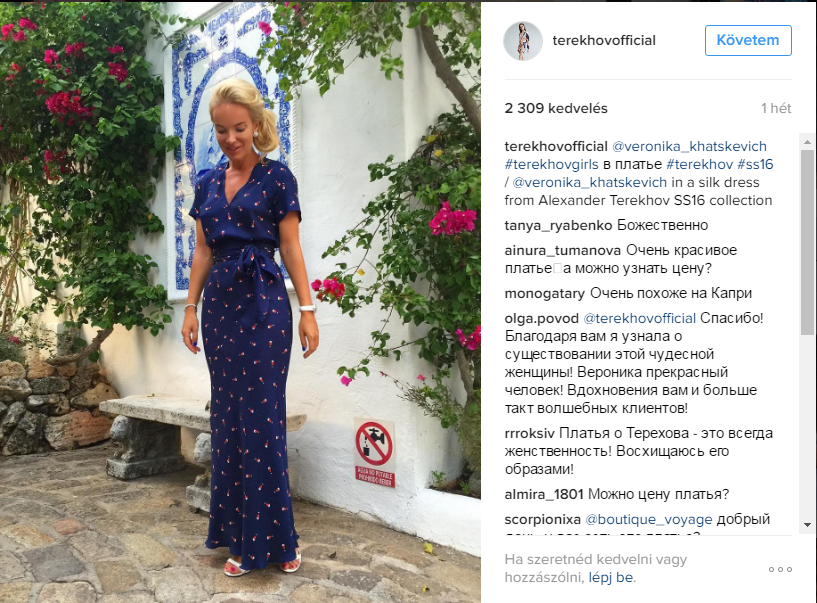Image resolution: width=817 pixels, height=603 pixels.
Task: Open the @boutique_voyage mention
Action: pyautogui.click(x=649, y=520)
